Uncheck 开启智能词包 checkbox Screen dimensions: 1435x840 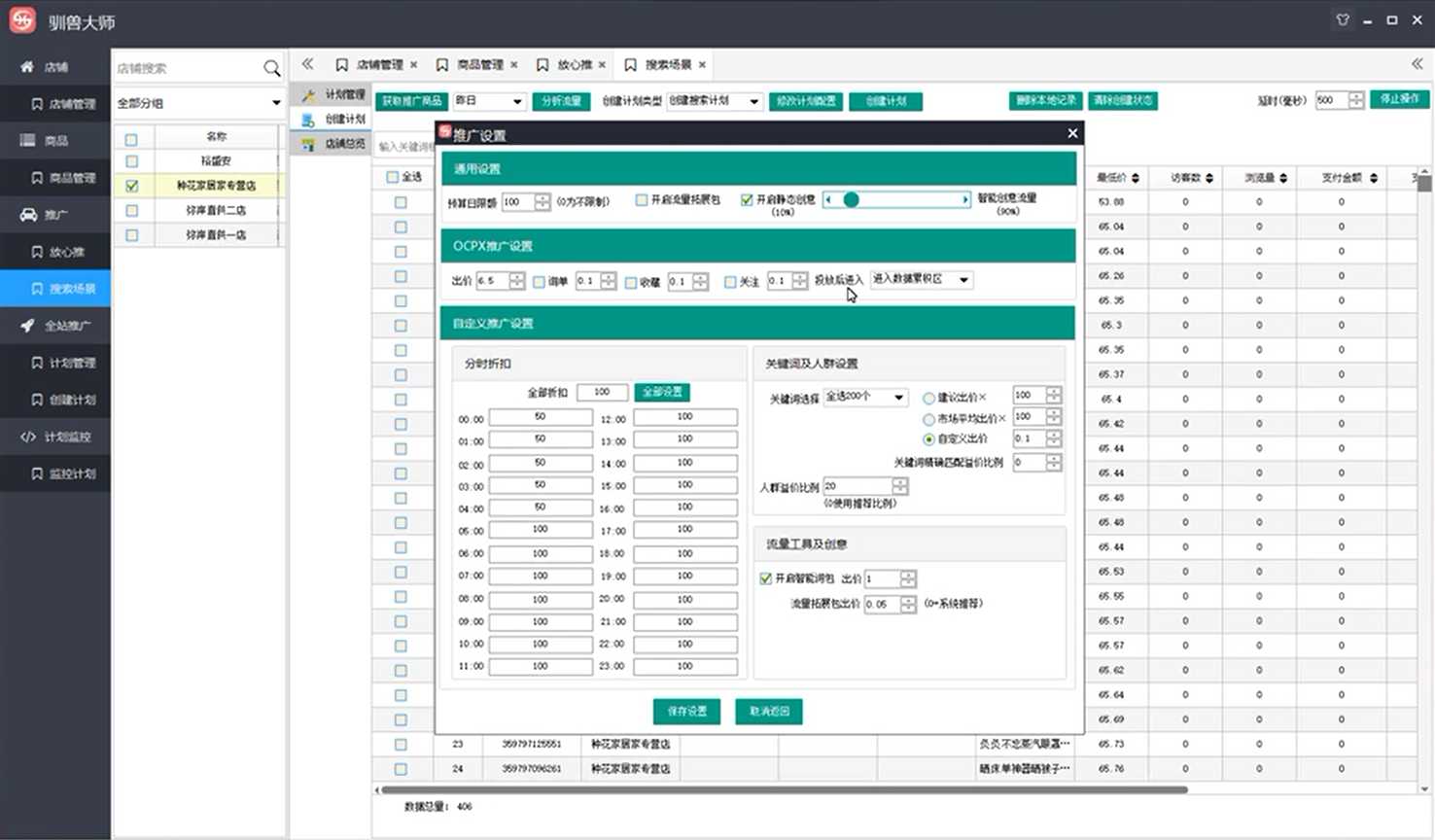point(765,578)
